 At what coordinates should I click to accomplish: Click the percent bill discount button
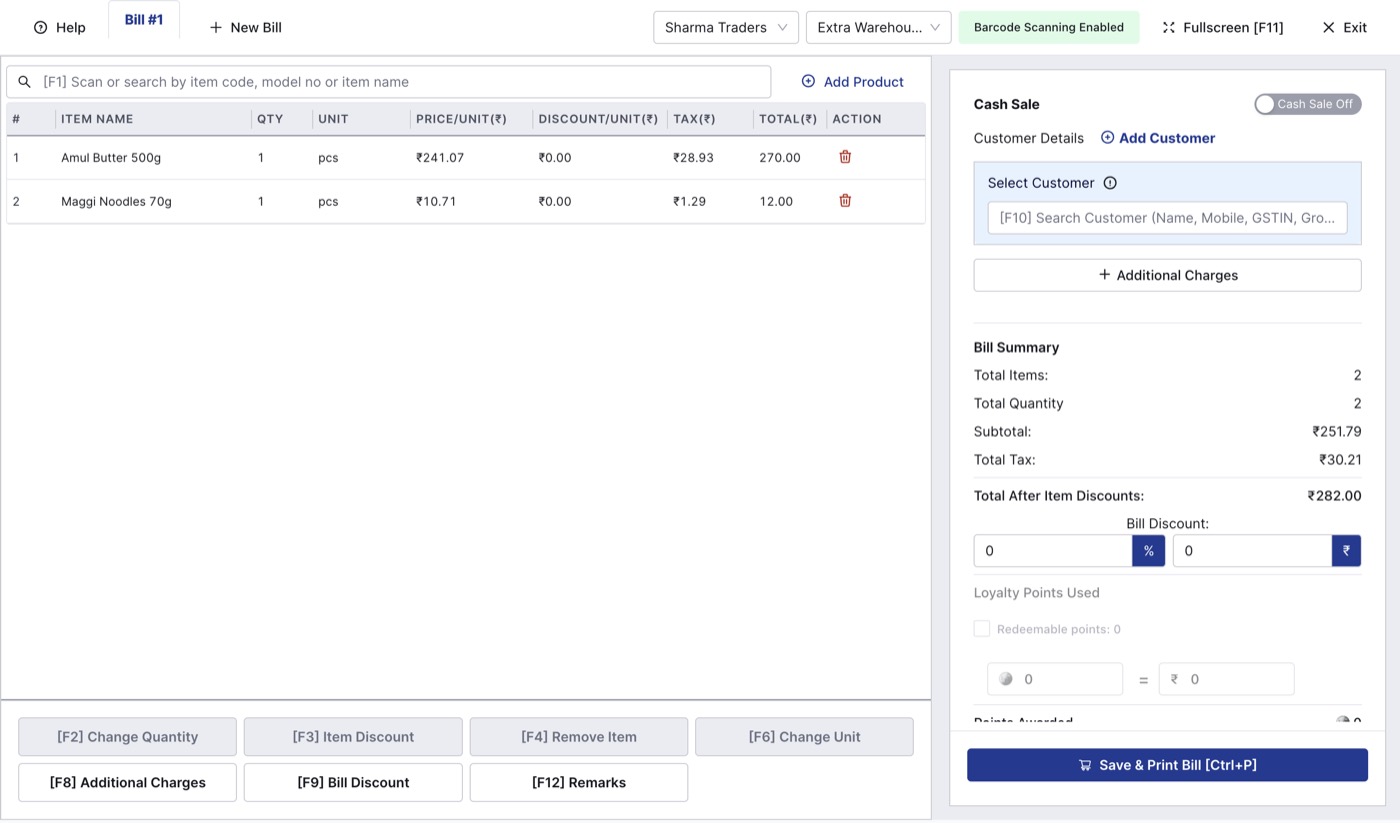pos(1149,551)
